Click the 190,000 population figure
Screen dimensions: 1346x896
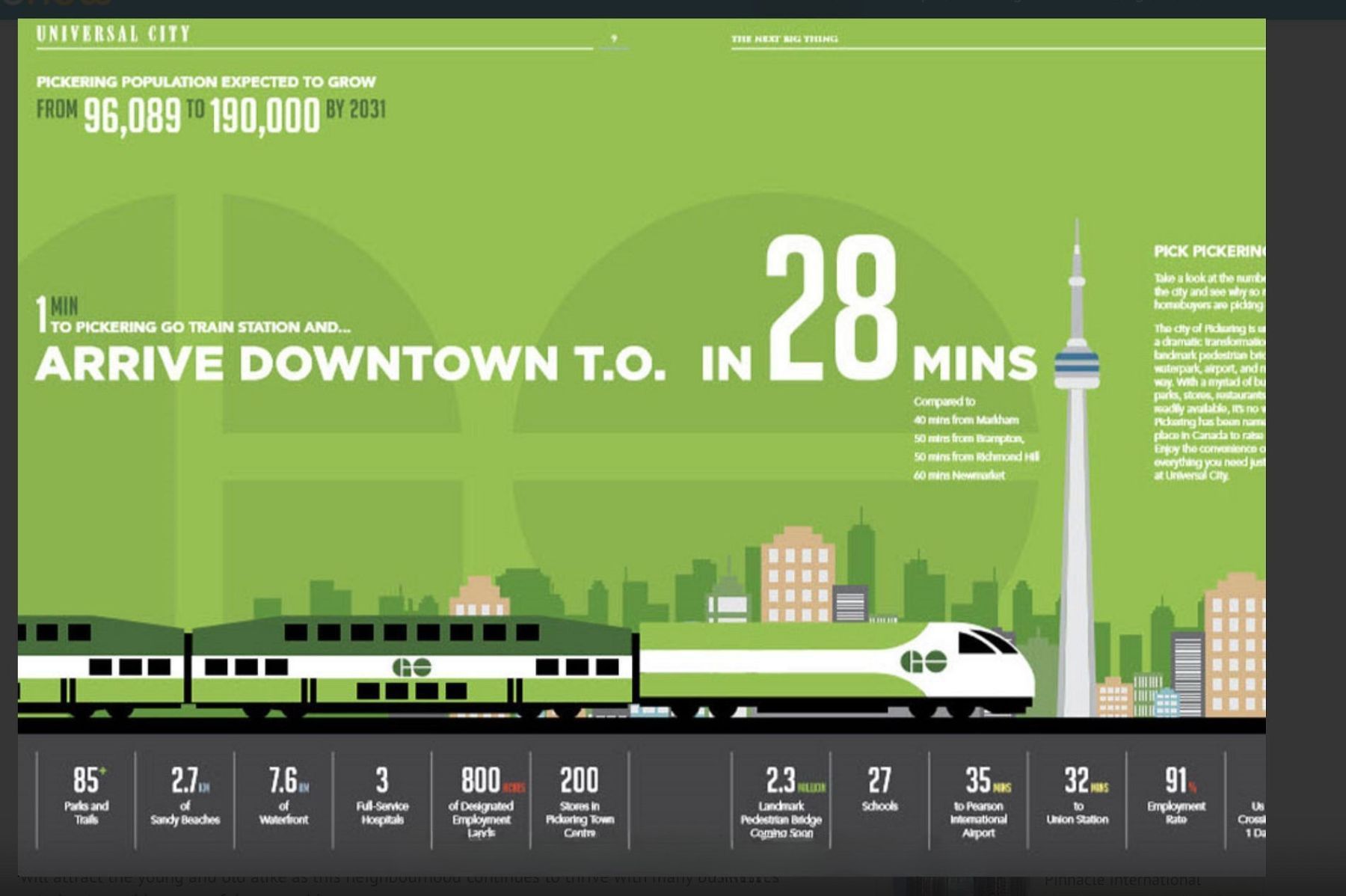(265, 116)
